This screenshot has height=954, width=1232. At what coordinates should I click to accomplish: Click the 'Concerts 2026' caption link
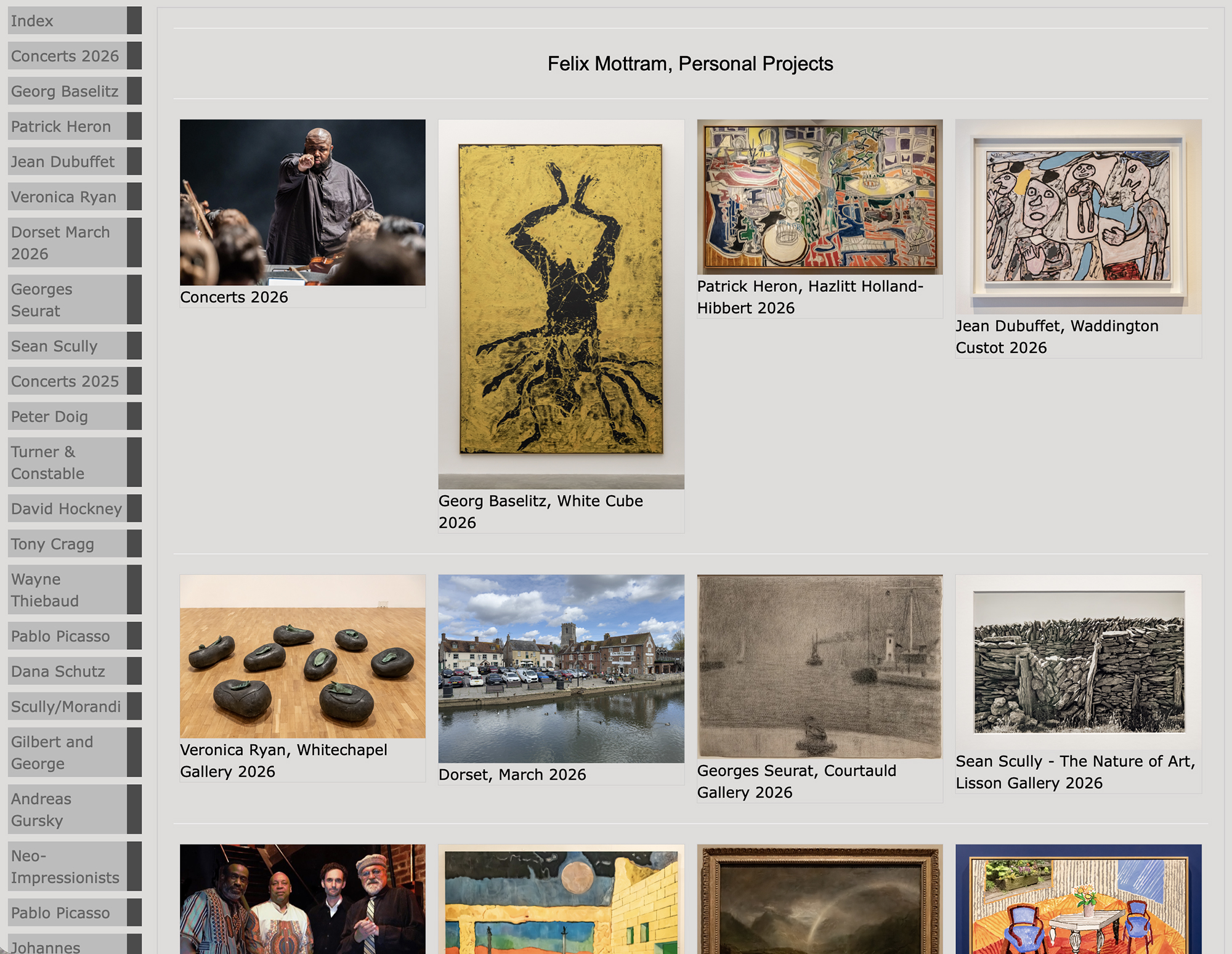[x=234, y=297]
